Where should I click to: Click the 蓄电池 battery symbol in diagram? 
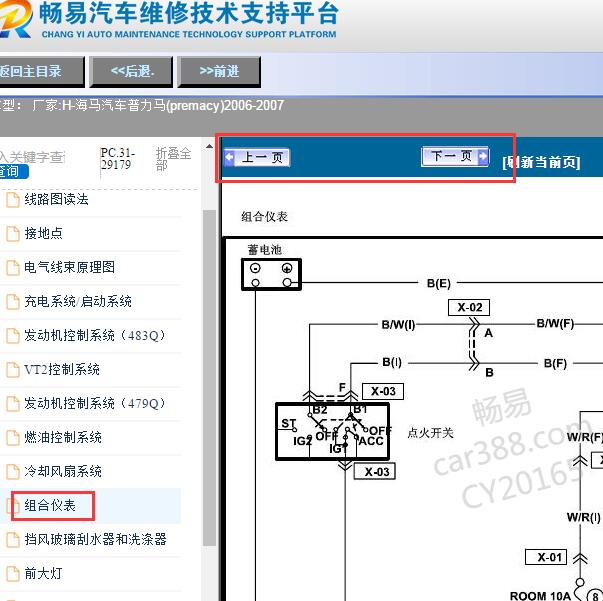[x=271, y=275]
